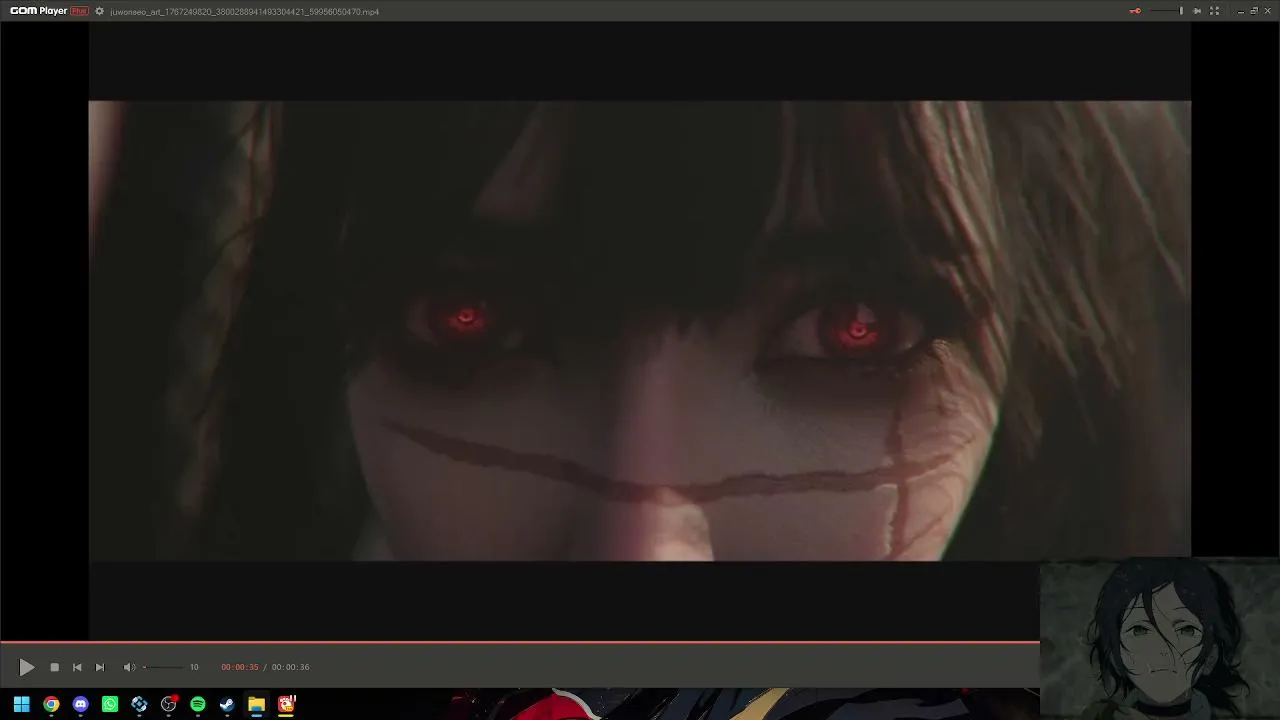Viewport: 1280px width, 720px height.
Task: Toggle the pin-on-top icon
Action: [x=1197, y=11]
